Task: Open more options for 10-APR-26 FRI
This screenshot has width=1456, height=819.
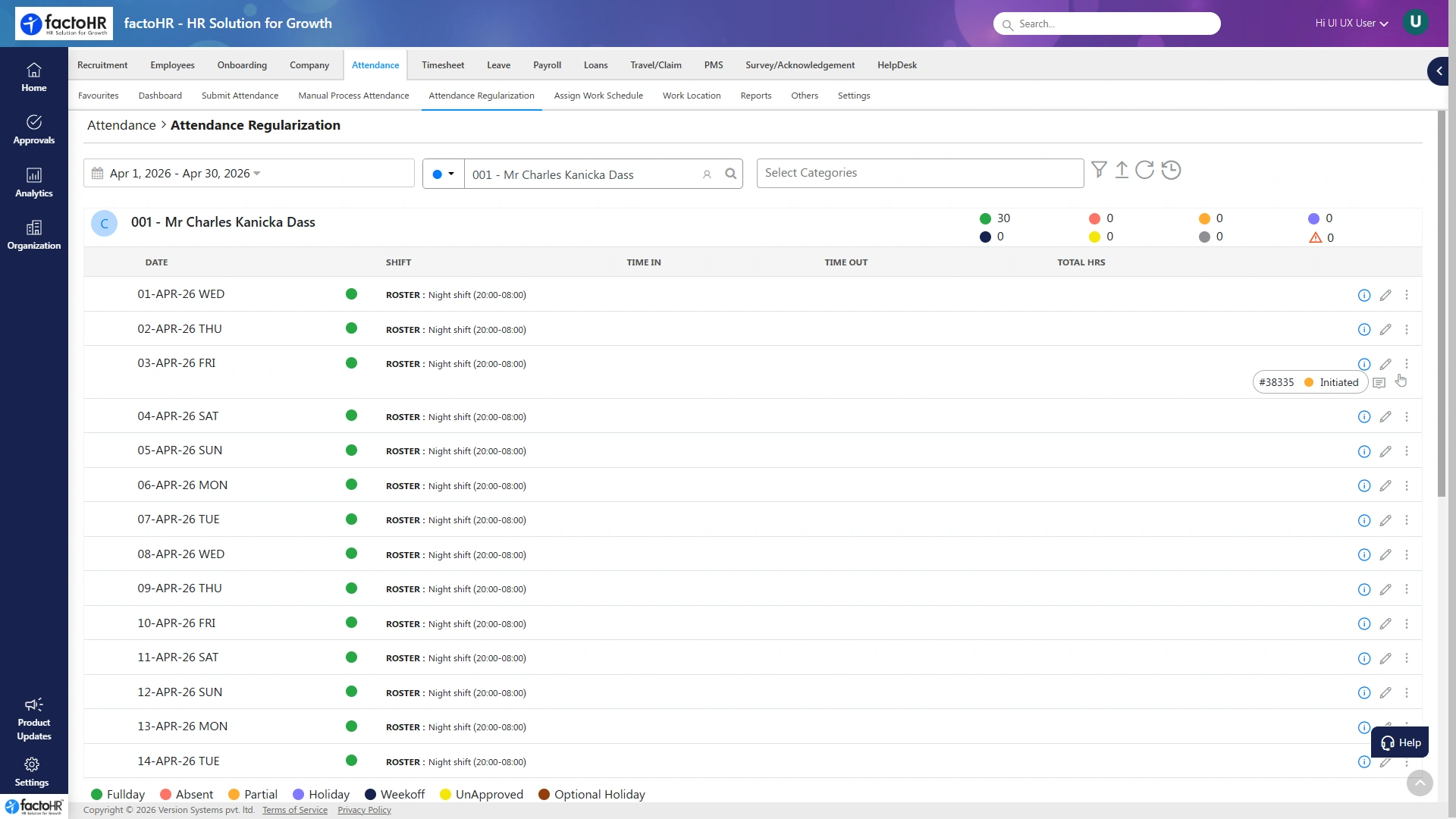Action: point(1407,624)
